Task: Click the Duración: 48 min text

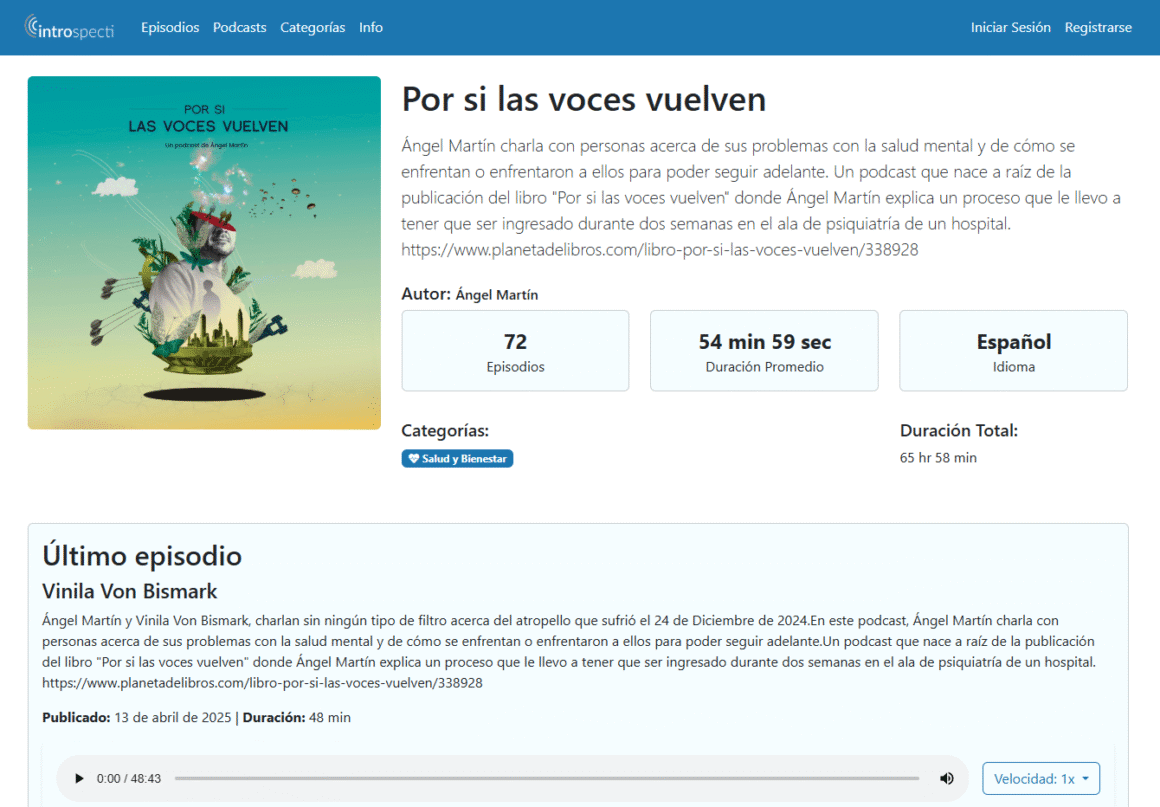Action: [x=297, y=717]
